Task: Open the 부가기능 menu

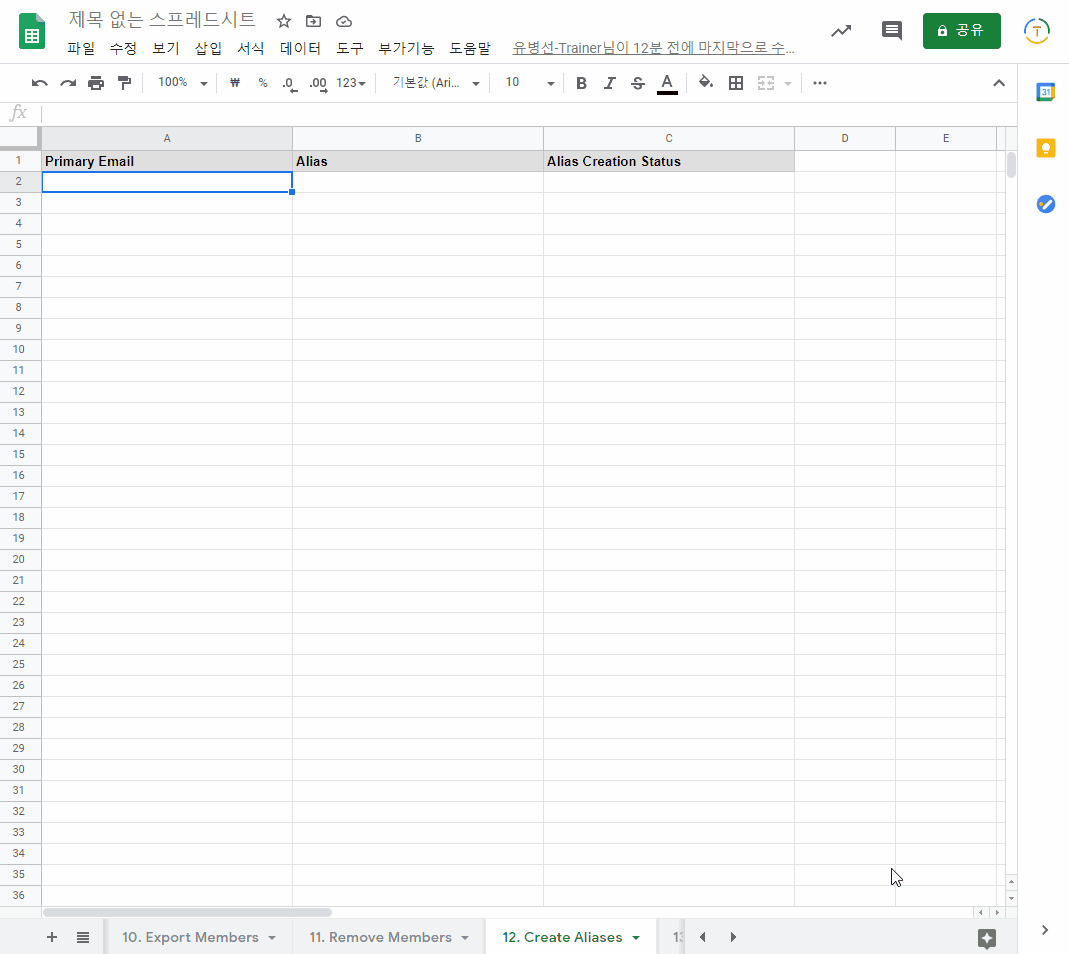Action: (406, 48)
